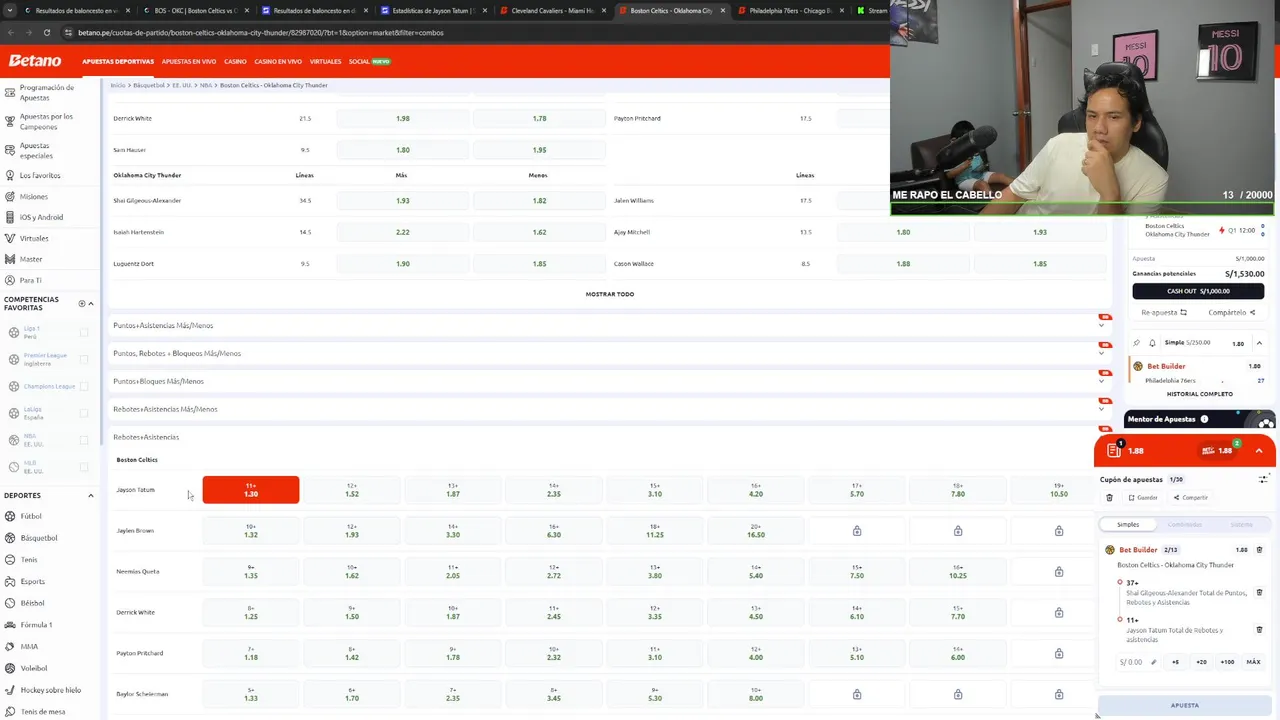Open the Fútbol sport icon
Screen dimensions: 1280x720
10,516
